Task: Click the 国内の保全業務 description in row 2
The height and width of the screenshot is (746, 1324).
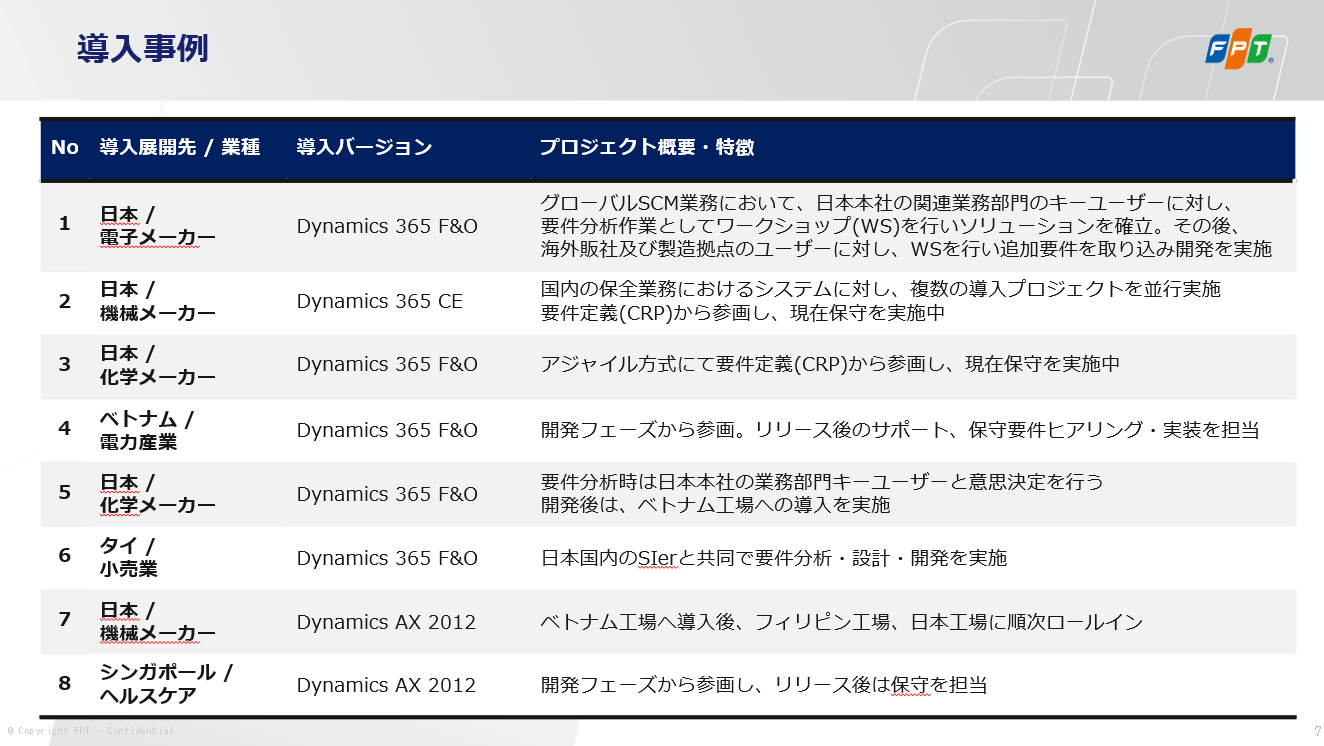Action: click(x=881, y=301)
